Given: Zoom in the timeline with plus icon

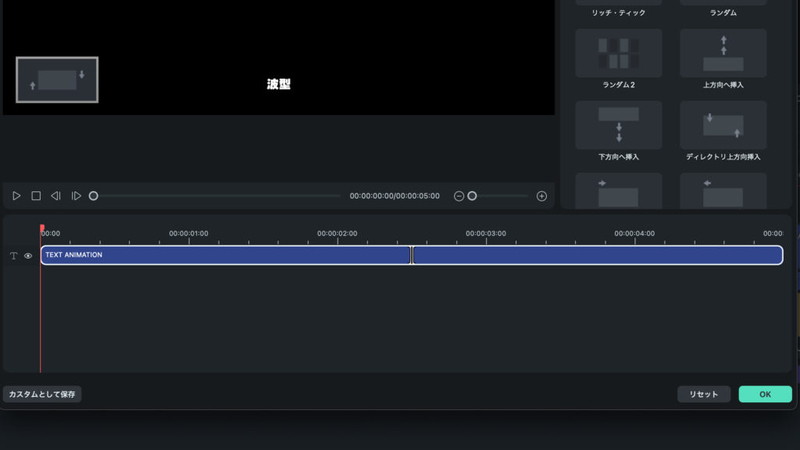Looking at the screenshot, I should pos(542,196).
